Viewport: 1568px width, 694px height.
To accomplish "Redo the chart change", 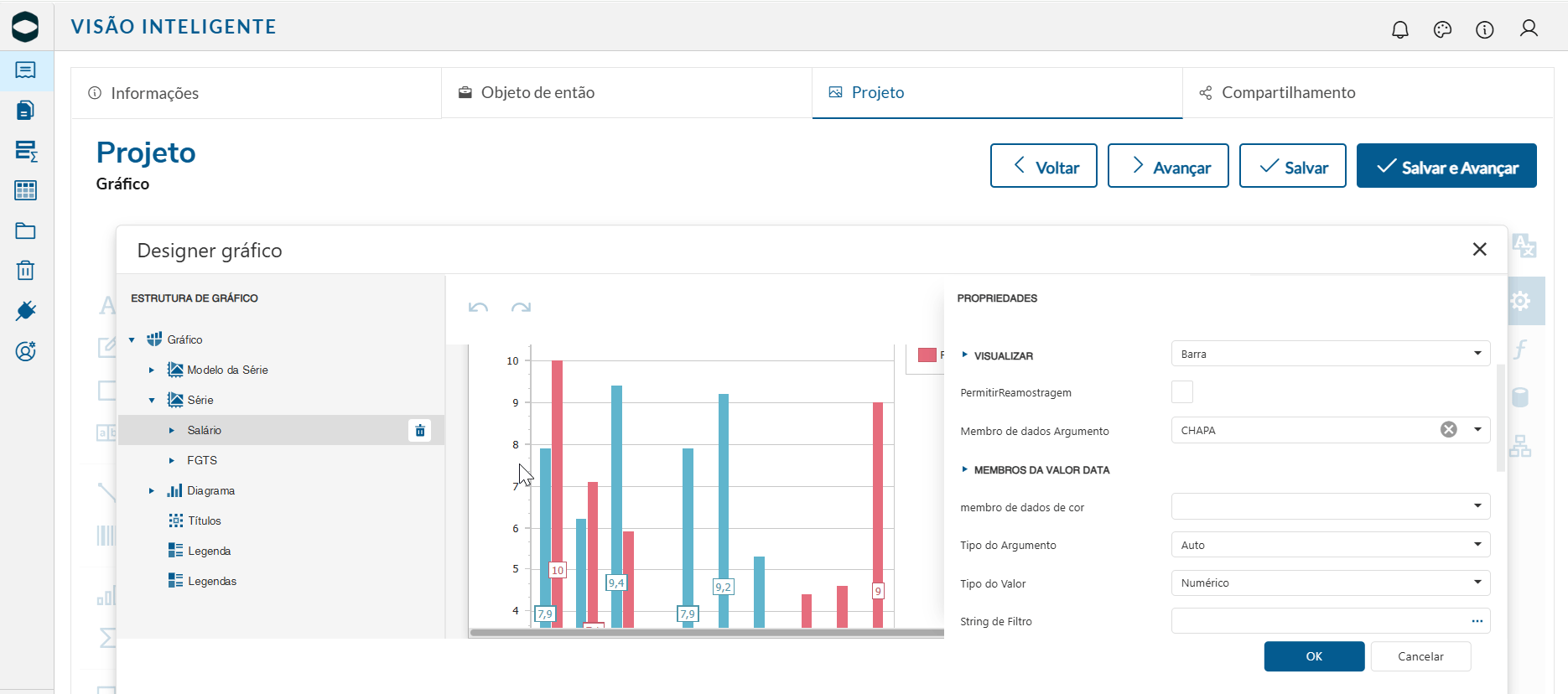I will [521, 308].
